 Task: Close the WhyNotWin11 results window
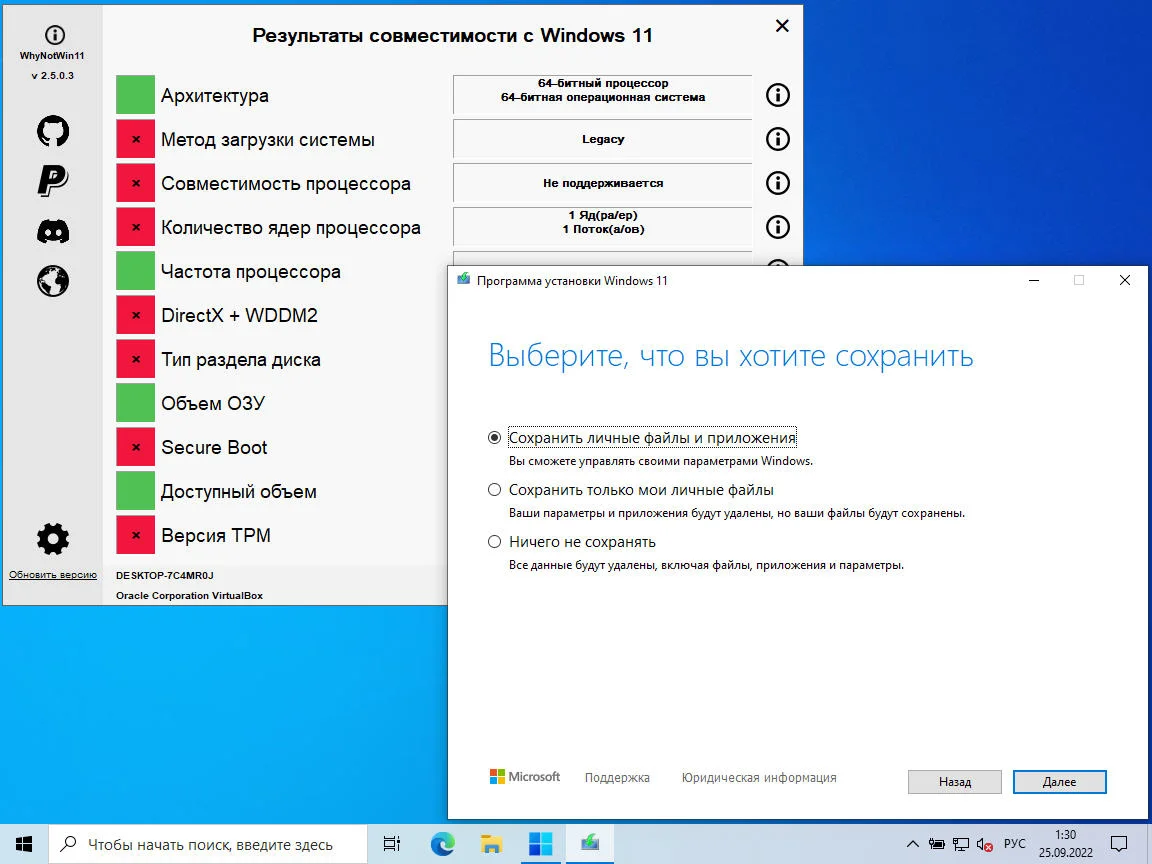782,26
